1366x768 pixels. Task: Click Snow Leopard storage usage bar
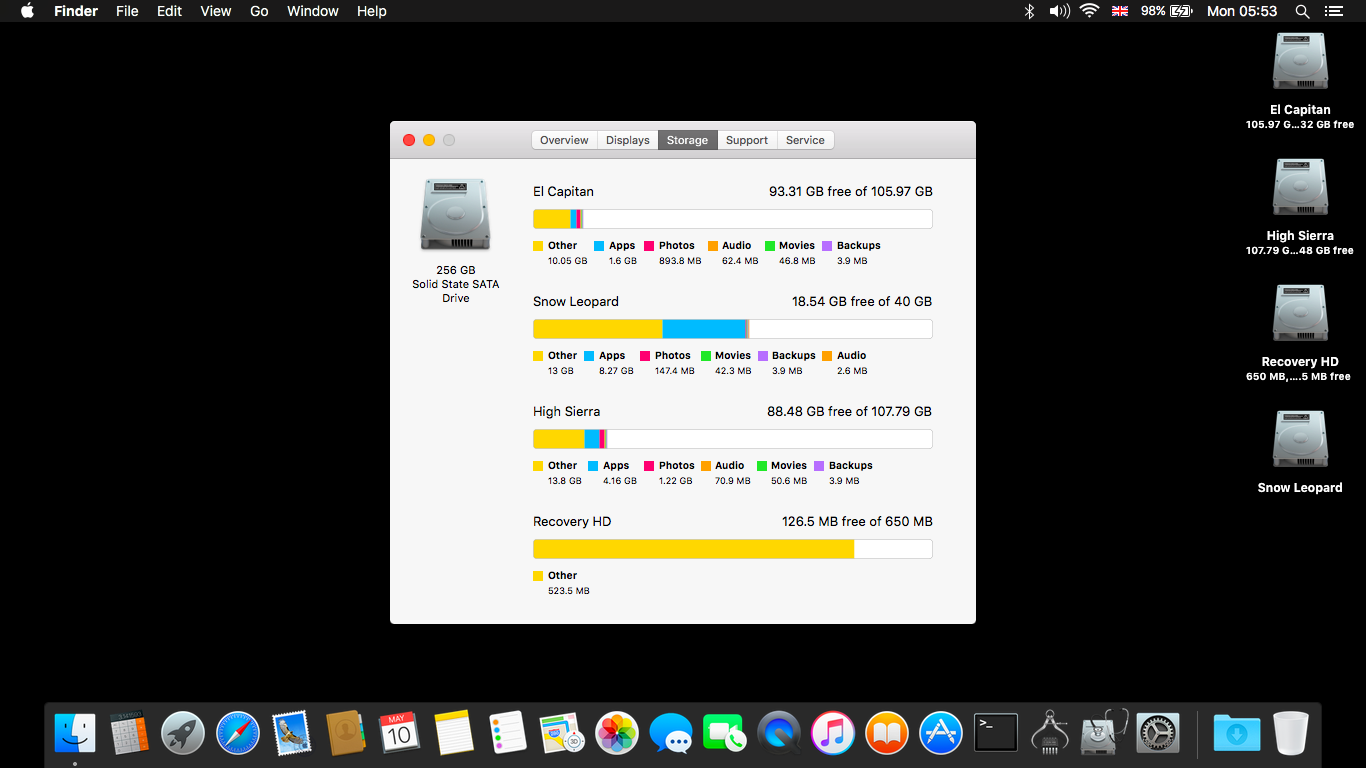tap(733, 329)
